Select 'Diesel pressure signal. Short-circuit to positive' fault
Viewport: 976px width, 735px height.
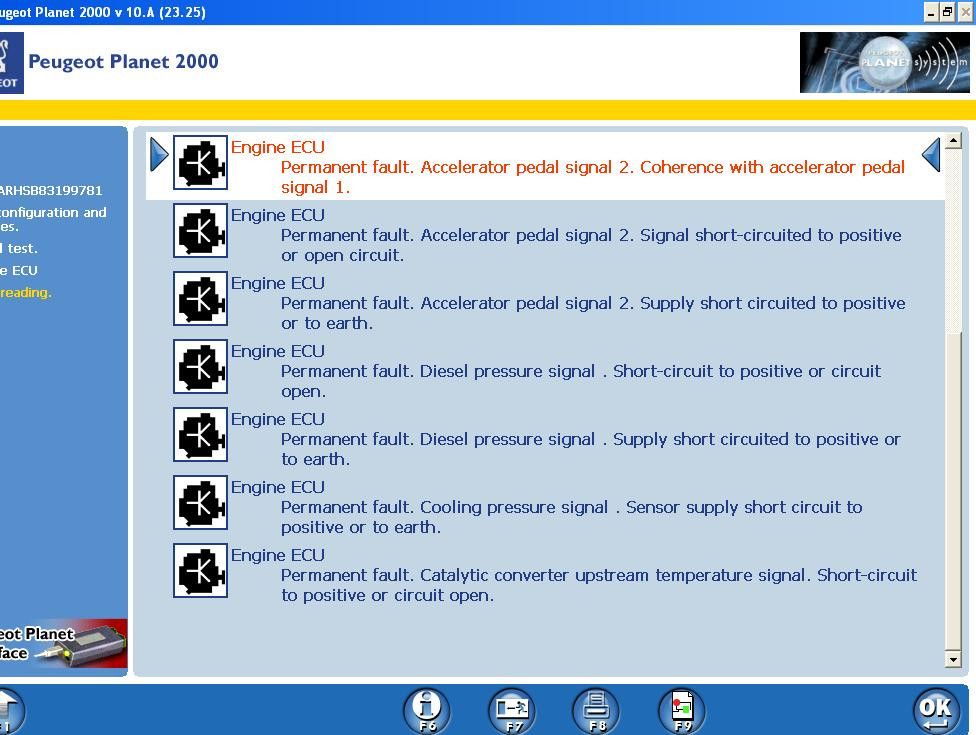(x=581, y=381)
